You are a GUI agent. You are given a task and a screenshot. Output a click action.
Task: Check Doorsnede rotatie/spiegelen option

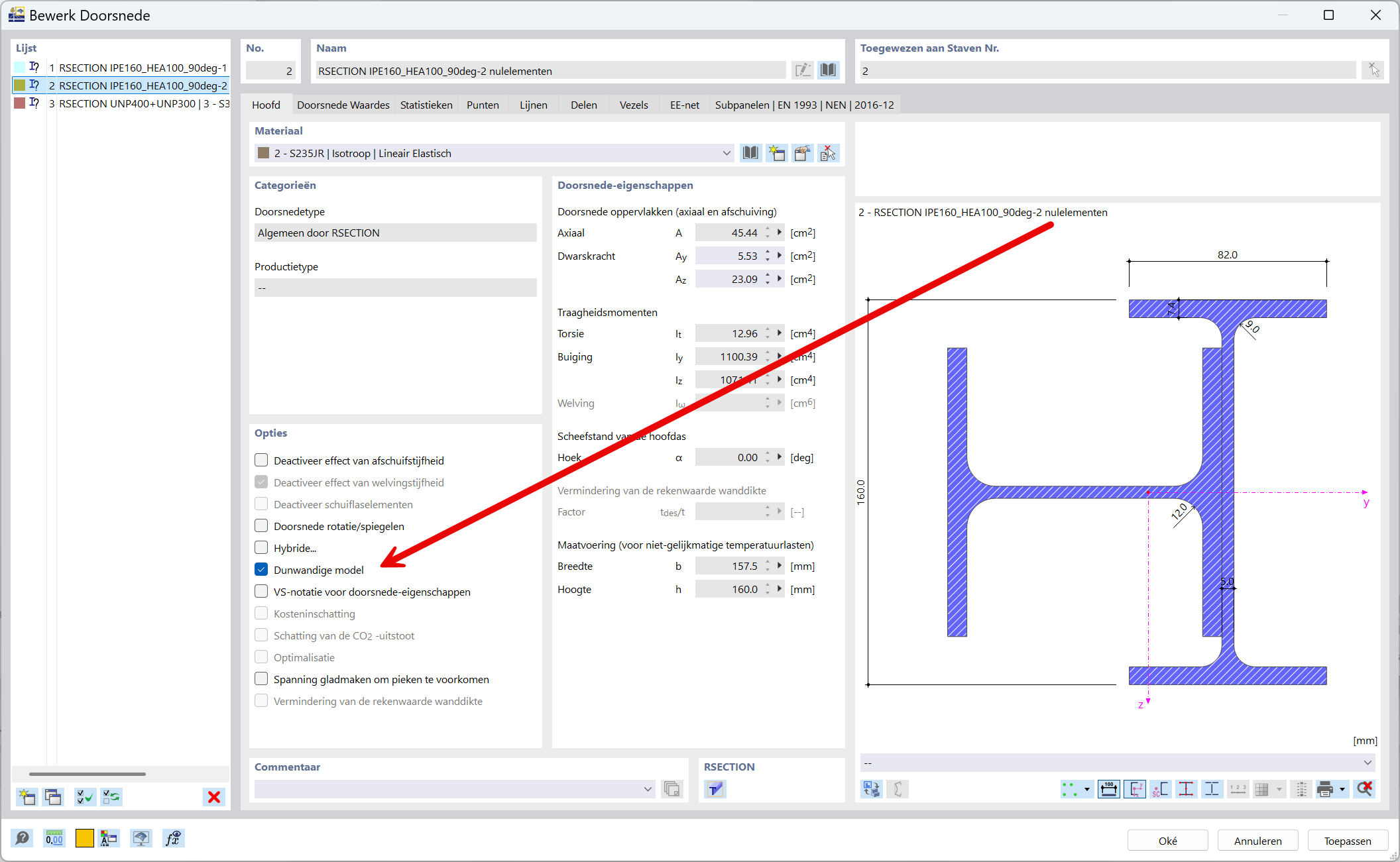[261, 526]
